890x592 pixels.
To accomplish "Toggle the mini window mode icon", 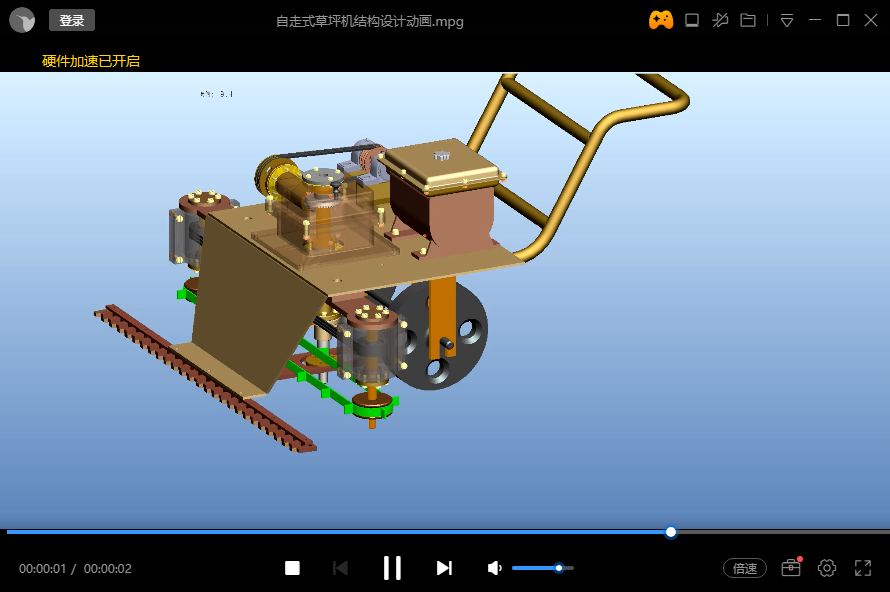I will coord(692,20).
